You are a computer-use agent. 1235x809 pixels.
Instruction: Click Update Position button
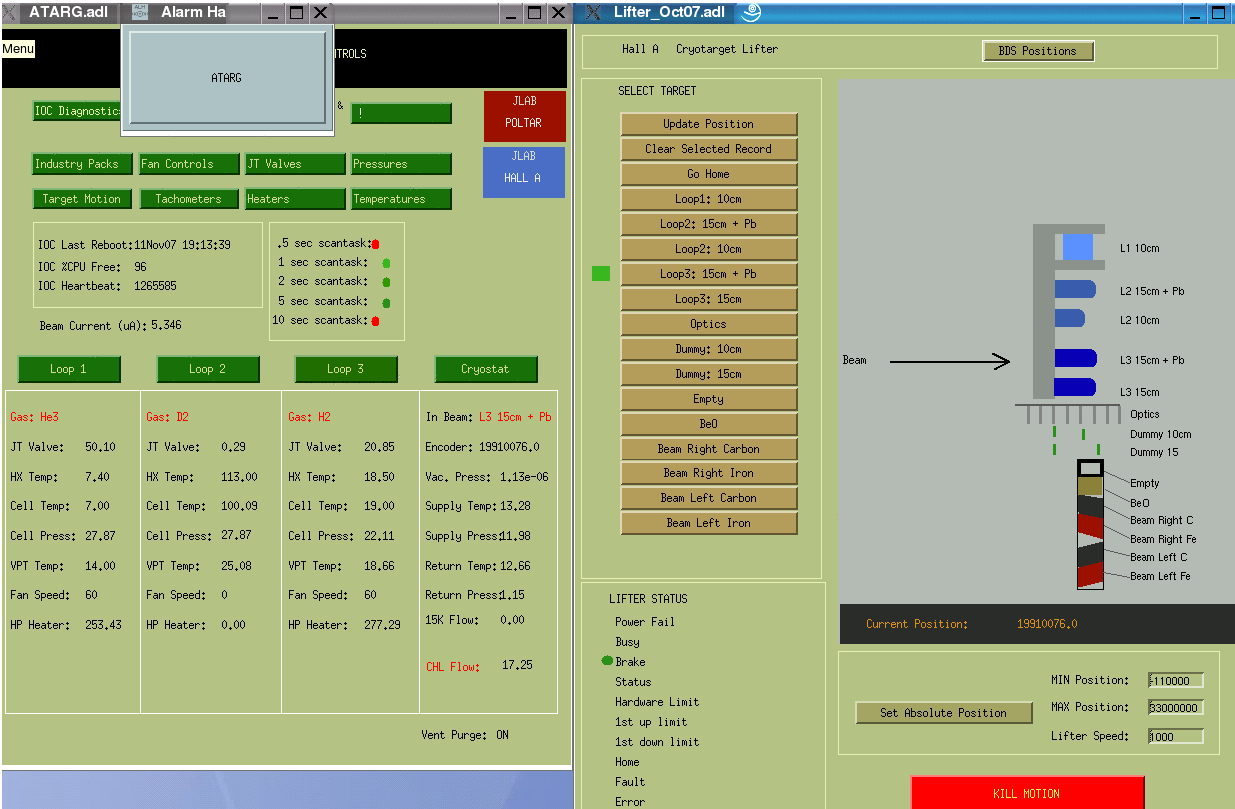[x=709, y=124]
